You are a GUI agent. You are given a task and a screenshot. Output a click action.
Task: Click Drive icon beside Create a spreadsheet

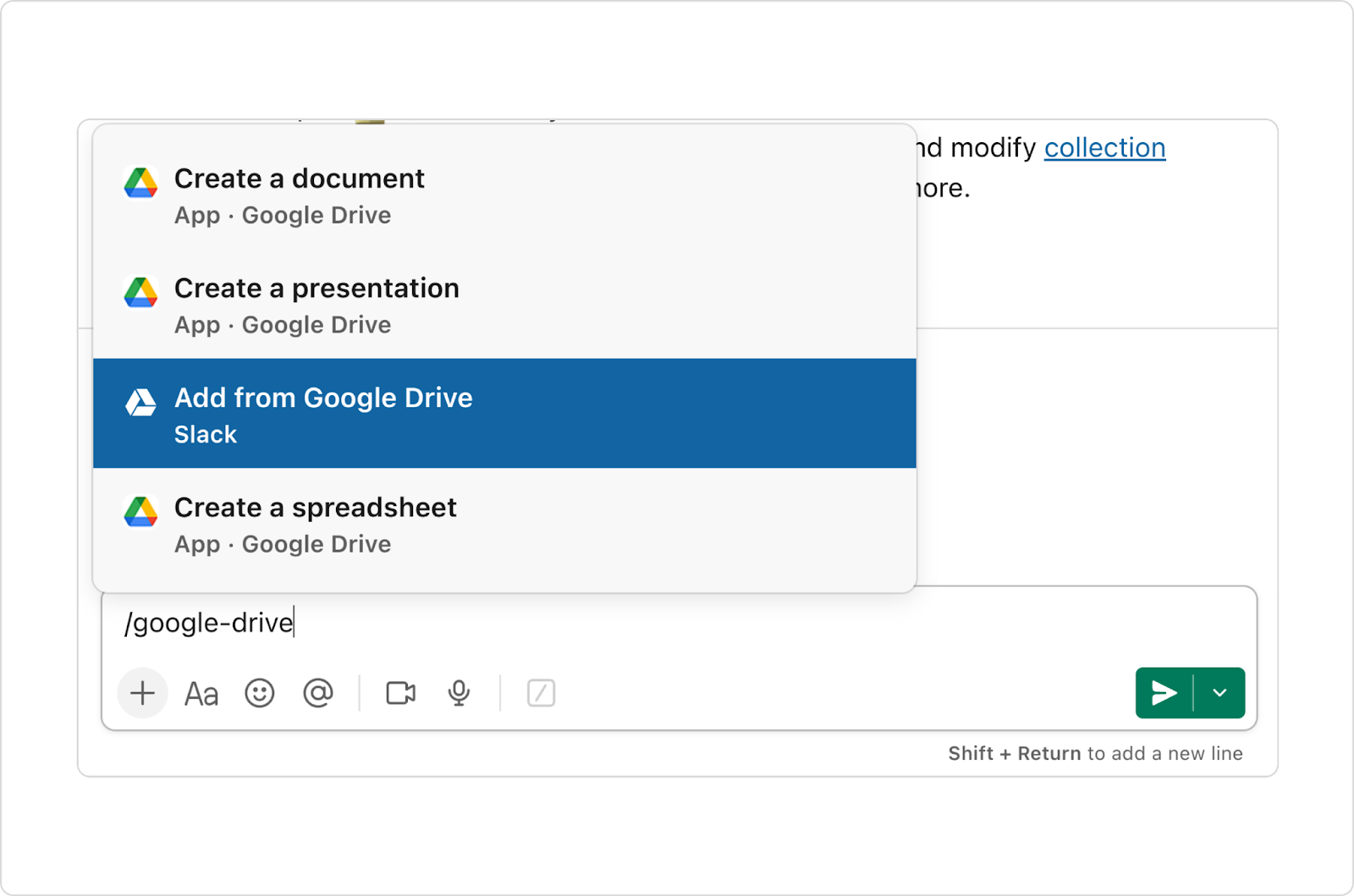(x=140, y=511)
